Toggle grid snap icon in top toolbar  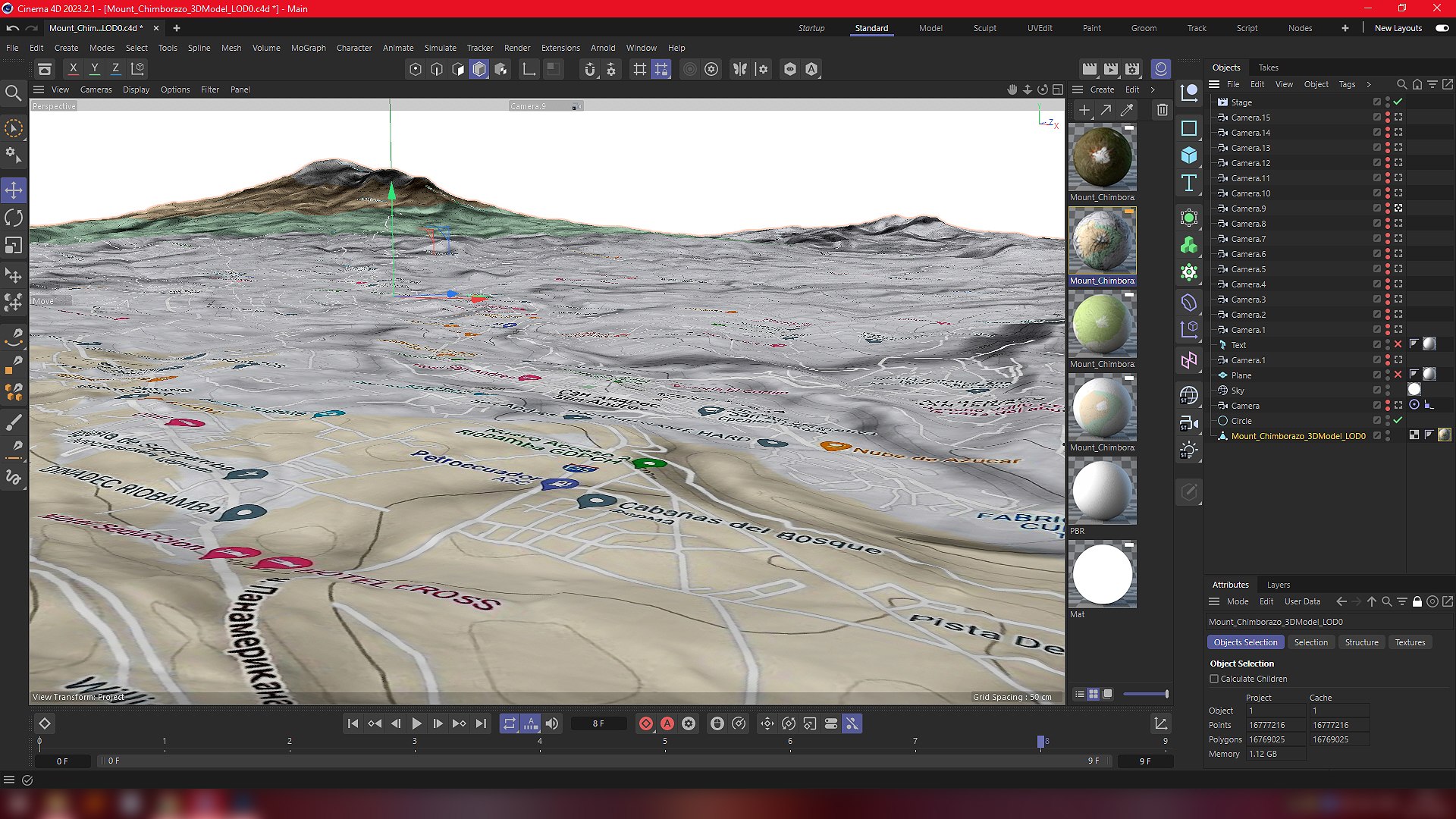click(x=661, y=69)
